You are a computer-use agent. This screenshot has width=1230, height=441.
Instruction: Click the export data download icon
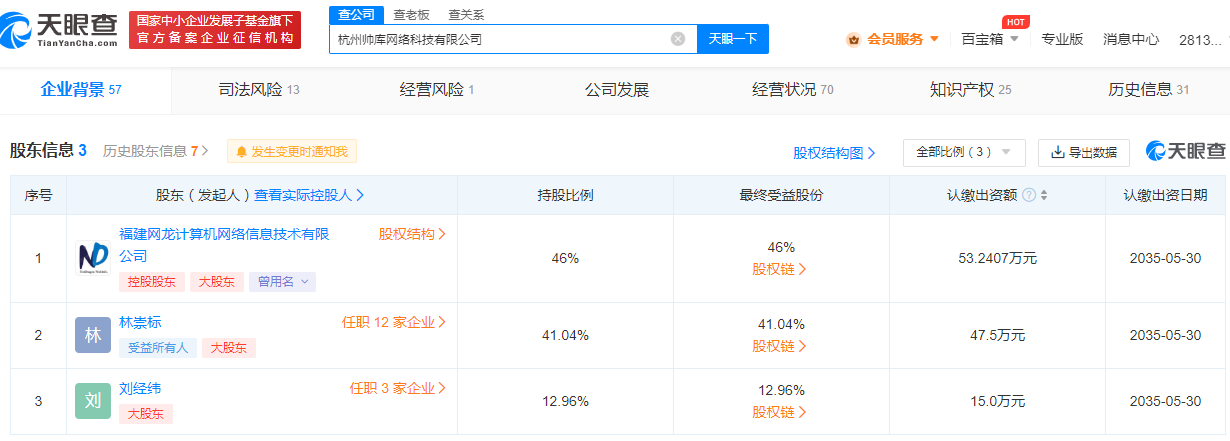point(1058,153)
